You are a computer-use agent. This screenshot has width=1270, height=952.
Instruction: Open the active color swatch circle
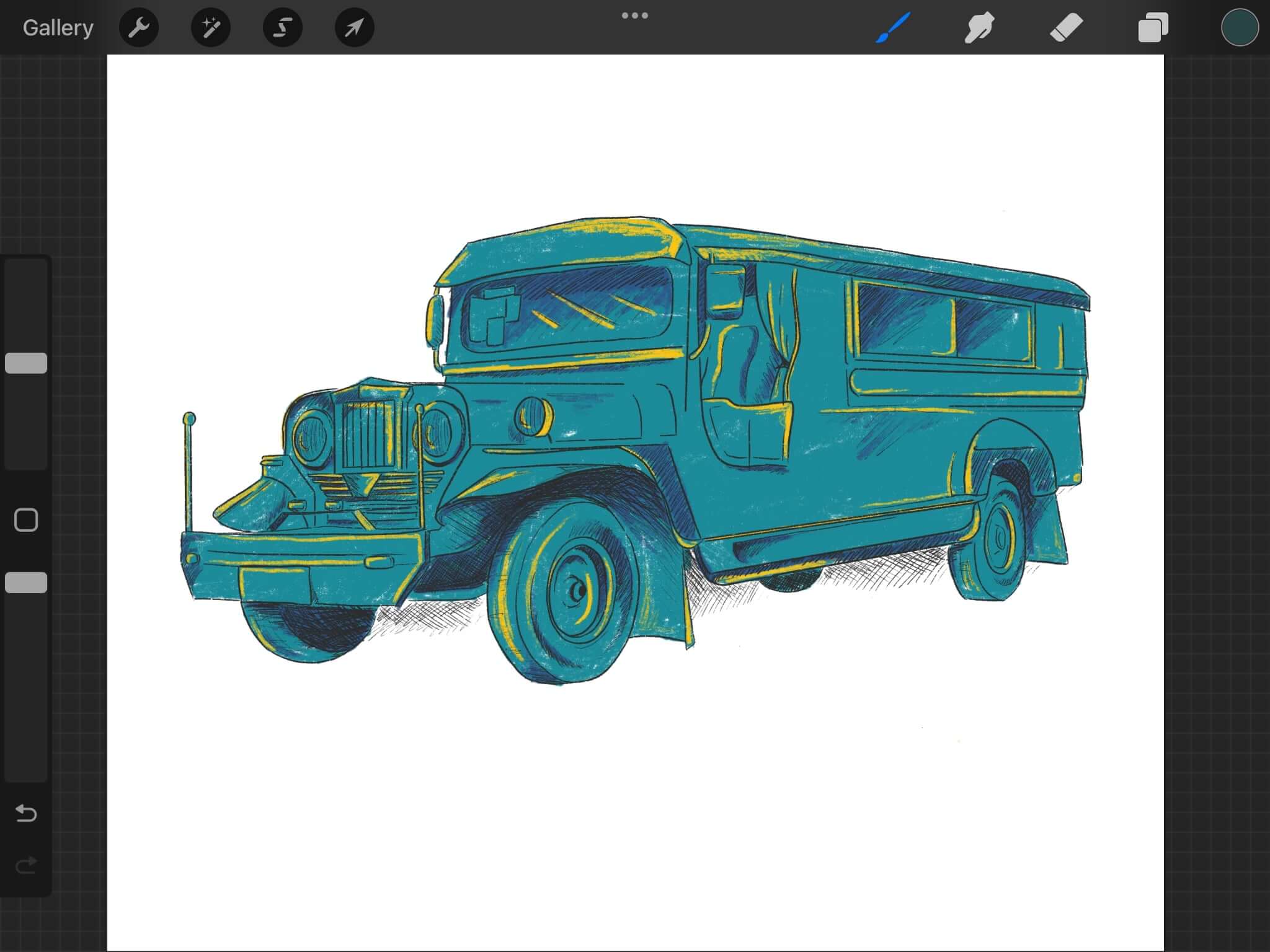(x=1240, y=28)
